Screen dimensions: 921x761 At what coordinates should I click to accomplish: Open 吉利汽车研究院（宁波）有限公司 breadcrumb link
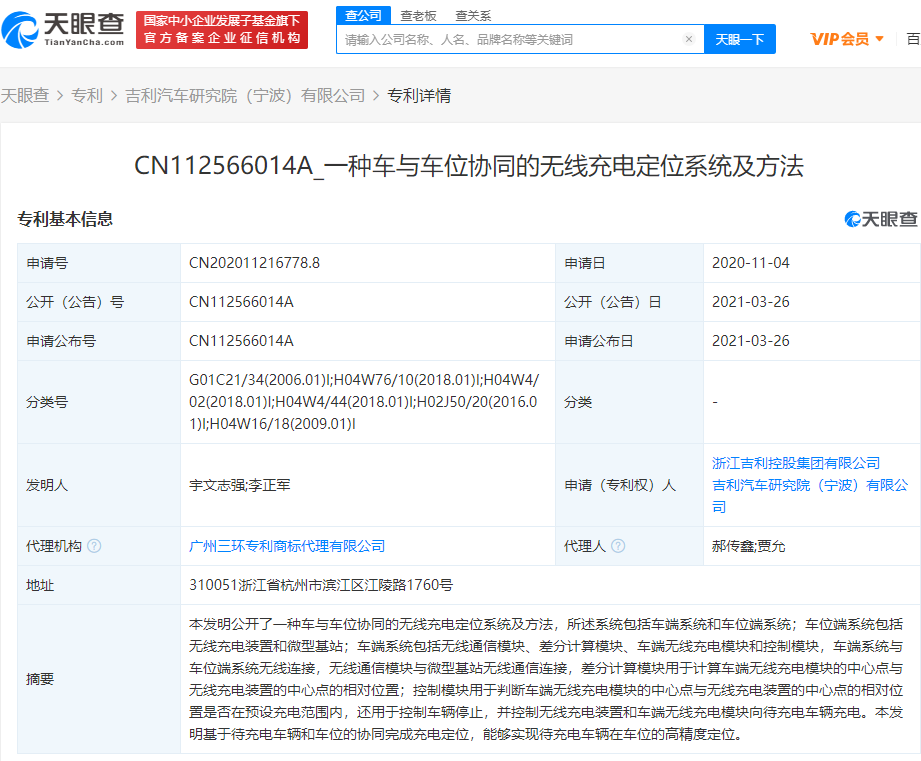tap(245, 96)
